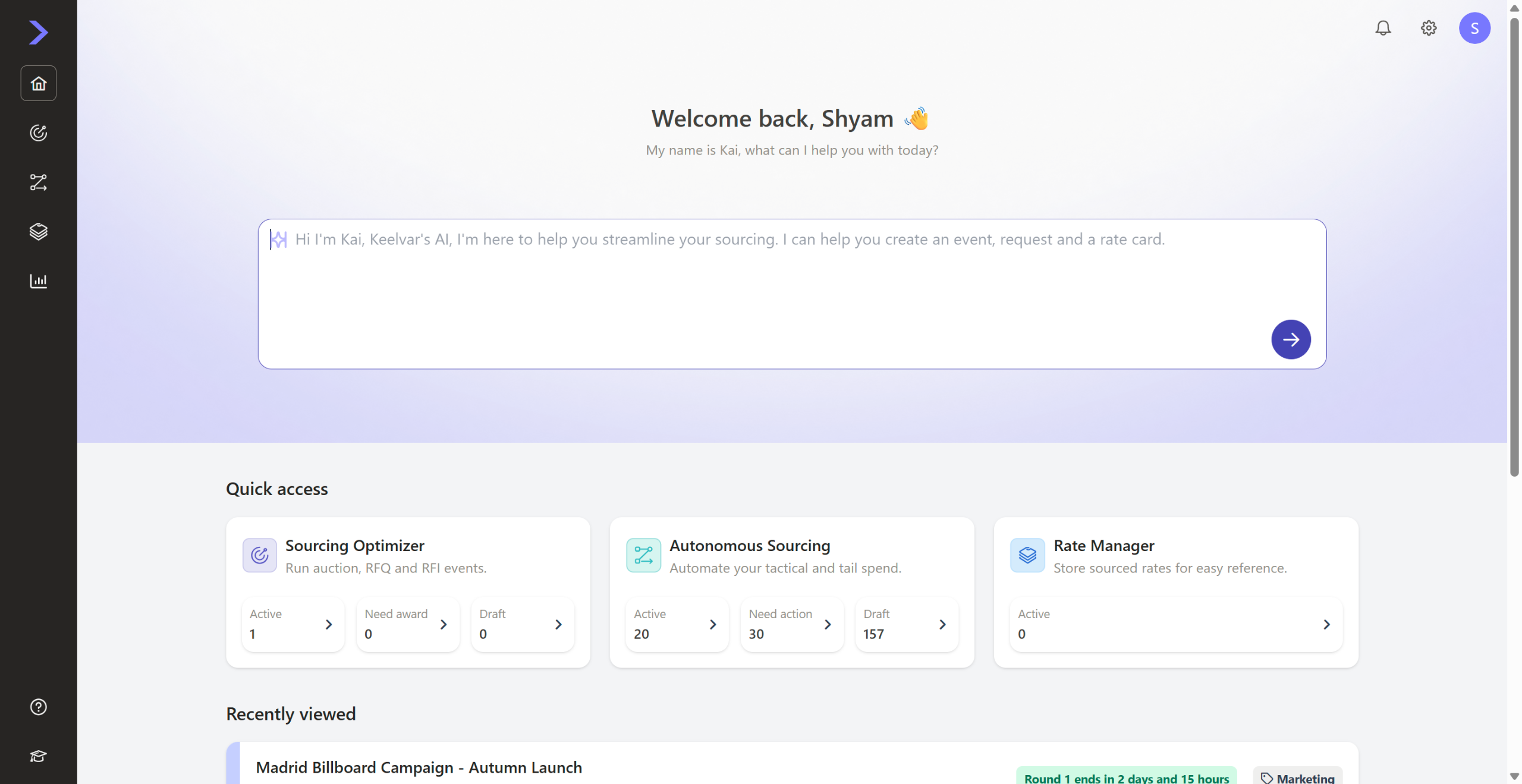Image resolution: width=1522 pixels, height=784 pixels.
Task: Open the settings gear icon
Action: pos(1429,28)
